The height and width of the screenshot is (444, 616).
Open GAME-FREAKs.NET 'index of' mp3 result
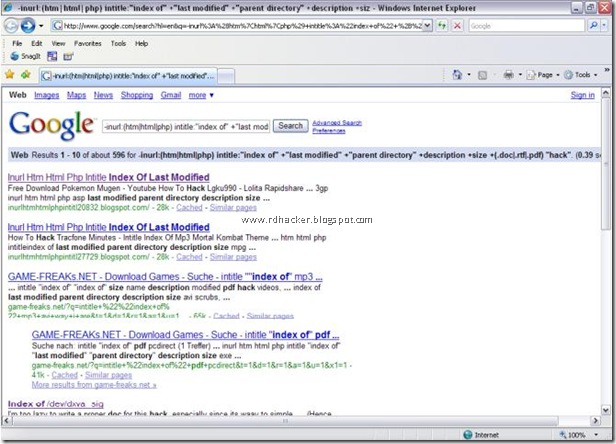click(165, 277)
